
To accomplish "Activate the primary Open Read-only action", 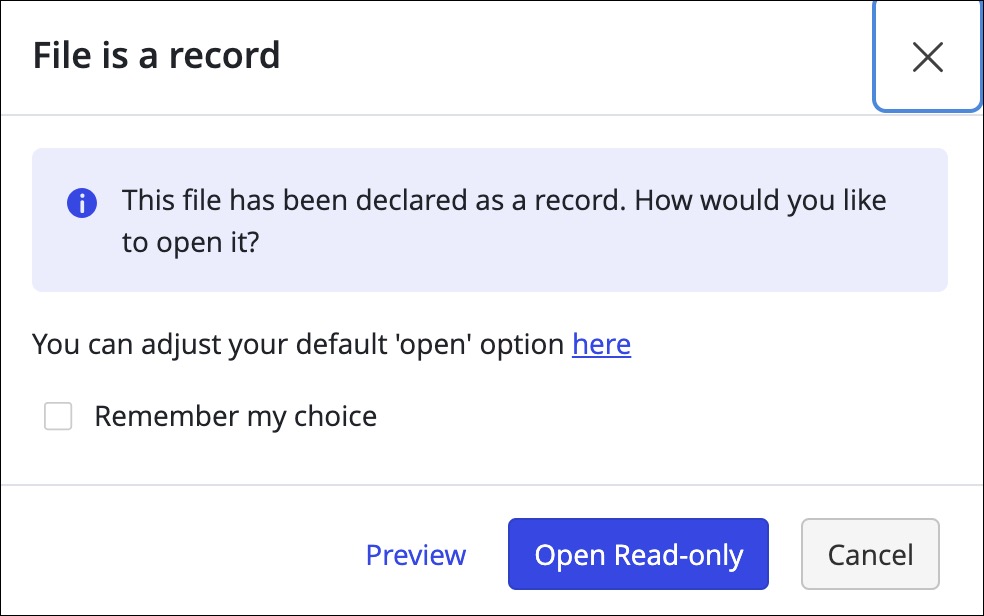I will 638,554.
